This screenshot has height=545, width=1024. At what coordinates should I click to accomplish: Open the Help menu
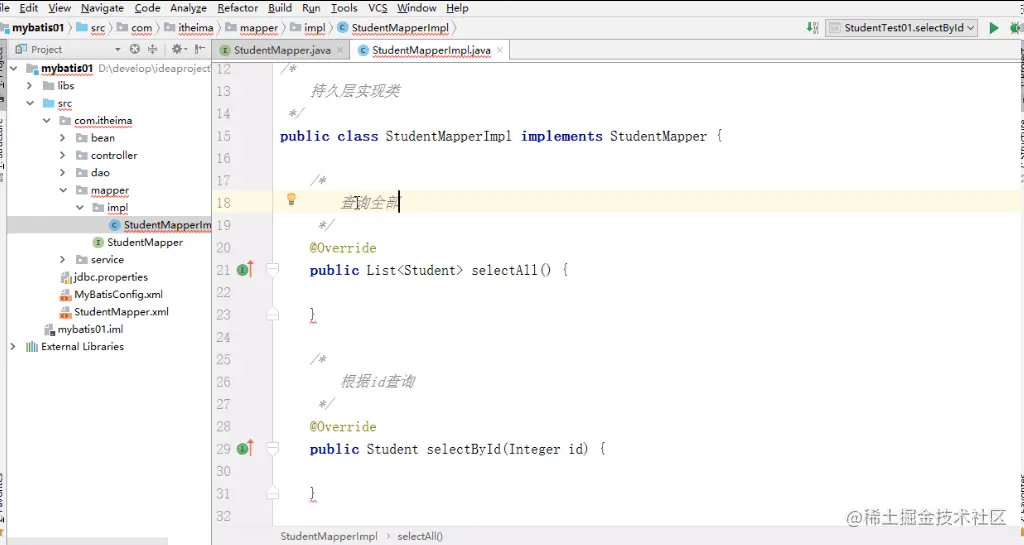[457, 8]
